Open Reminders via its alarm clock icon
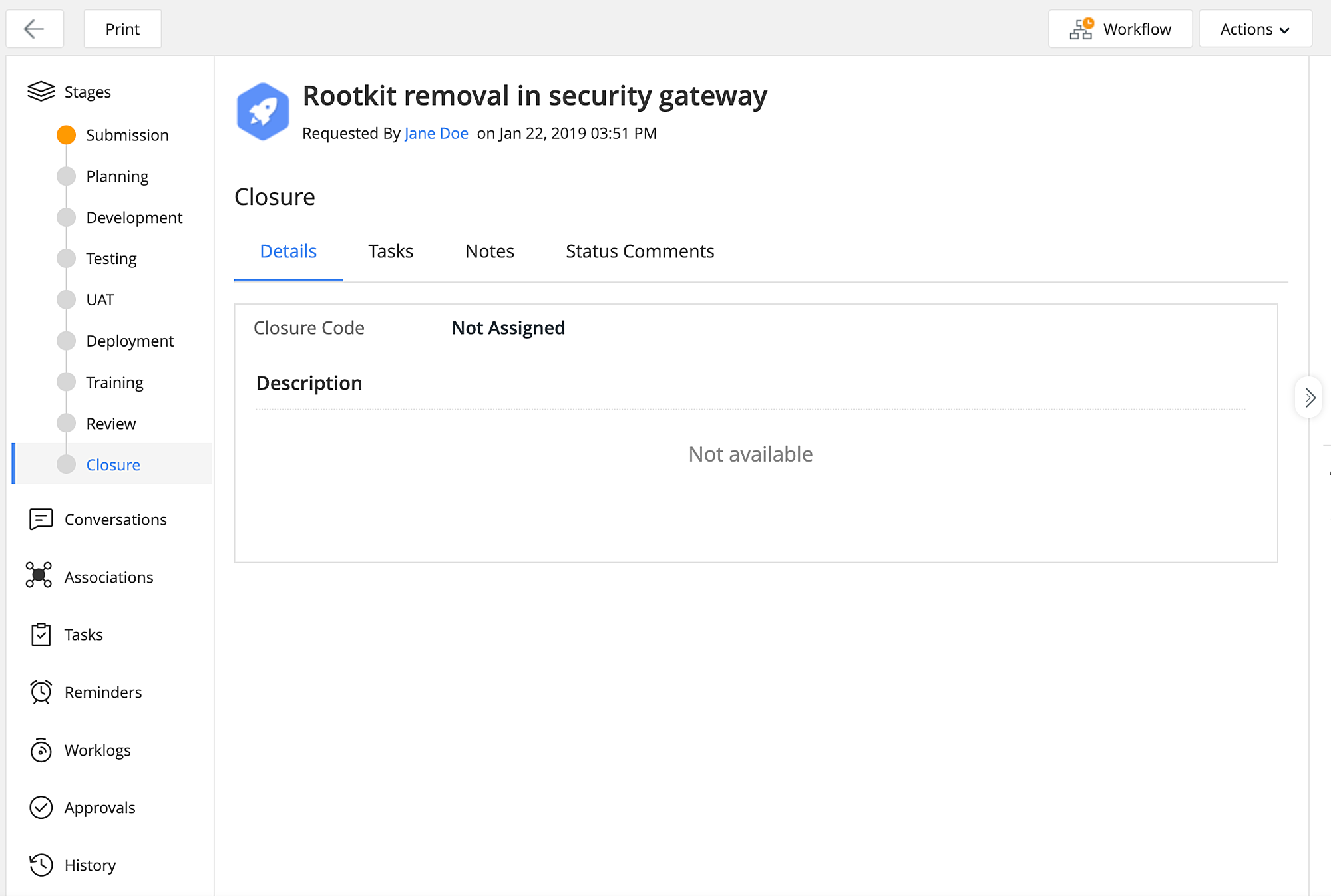This screenshot has height=896, width=1331. (x=41, y=692)
